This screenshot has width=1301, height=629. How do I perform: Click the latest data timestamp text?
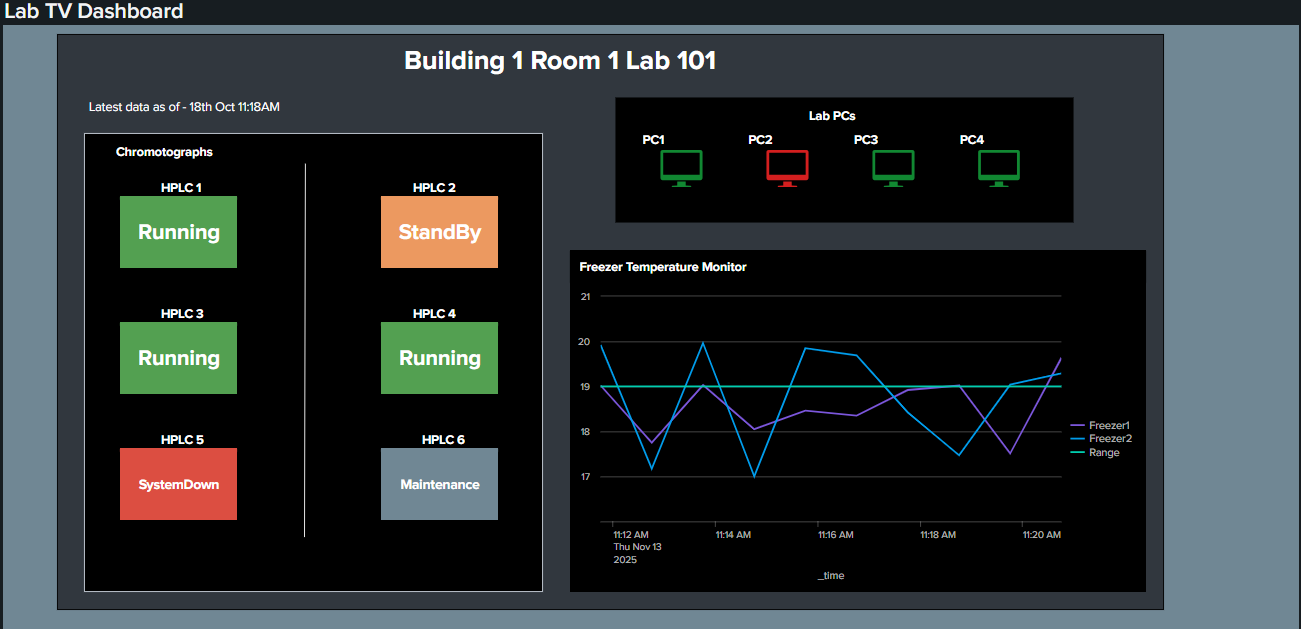point(184,106)
